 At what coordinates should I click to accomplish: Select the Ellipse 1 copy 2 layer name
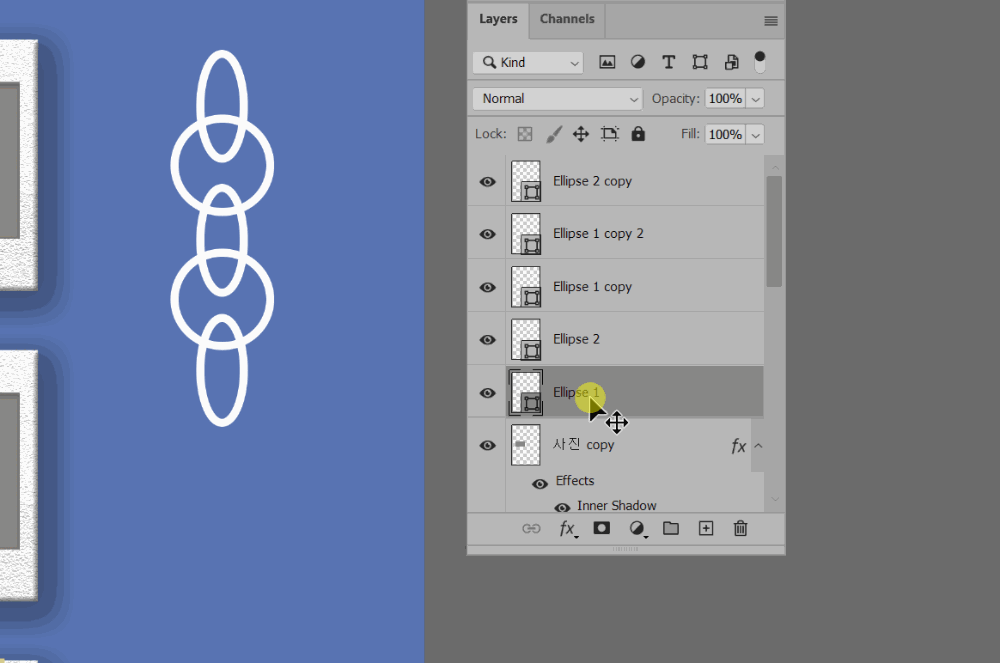click(x=598, y=234)
